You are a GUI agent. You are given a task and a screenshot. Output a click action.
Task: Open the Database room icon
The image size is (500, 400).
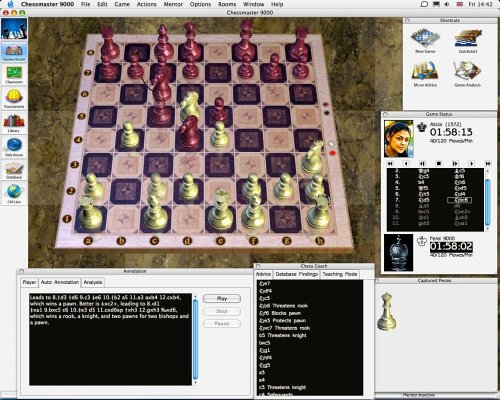[14, 170]
